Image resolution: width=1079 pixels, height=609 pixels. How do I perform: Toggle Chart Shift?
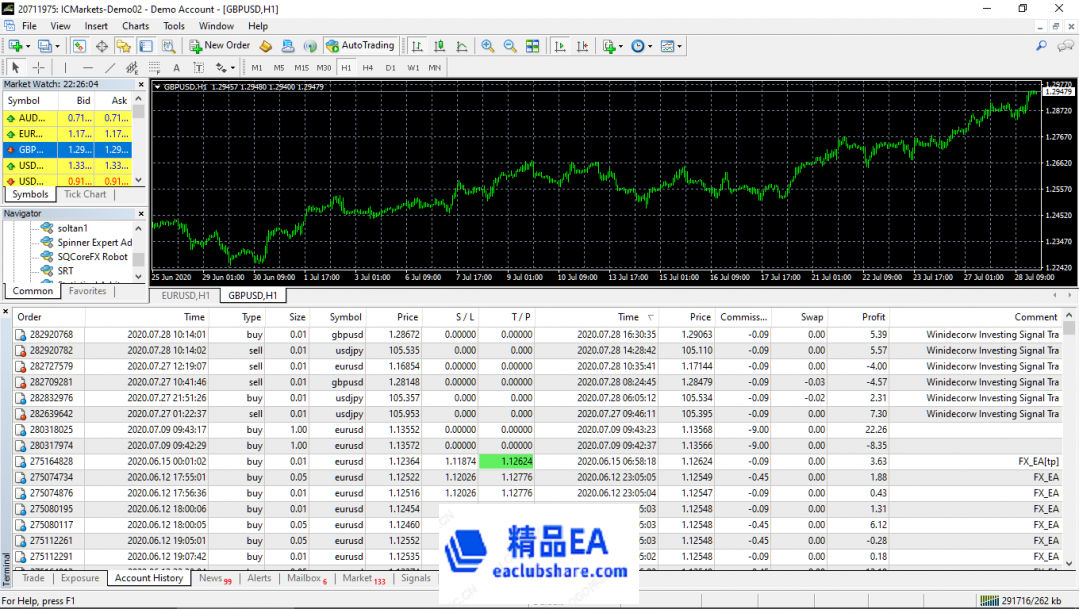click(x=582, y=46)
